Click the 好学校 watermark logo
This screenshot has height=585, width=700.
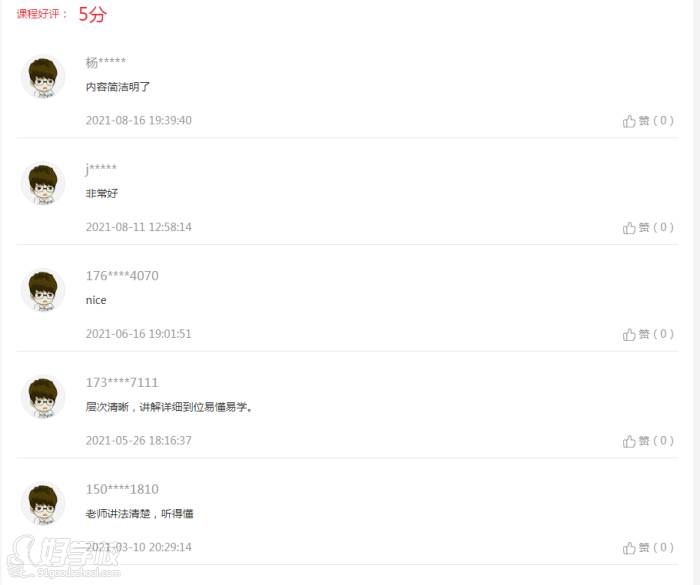(x=65, y=556)
